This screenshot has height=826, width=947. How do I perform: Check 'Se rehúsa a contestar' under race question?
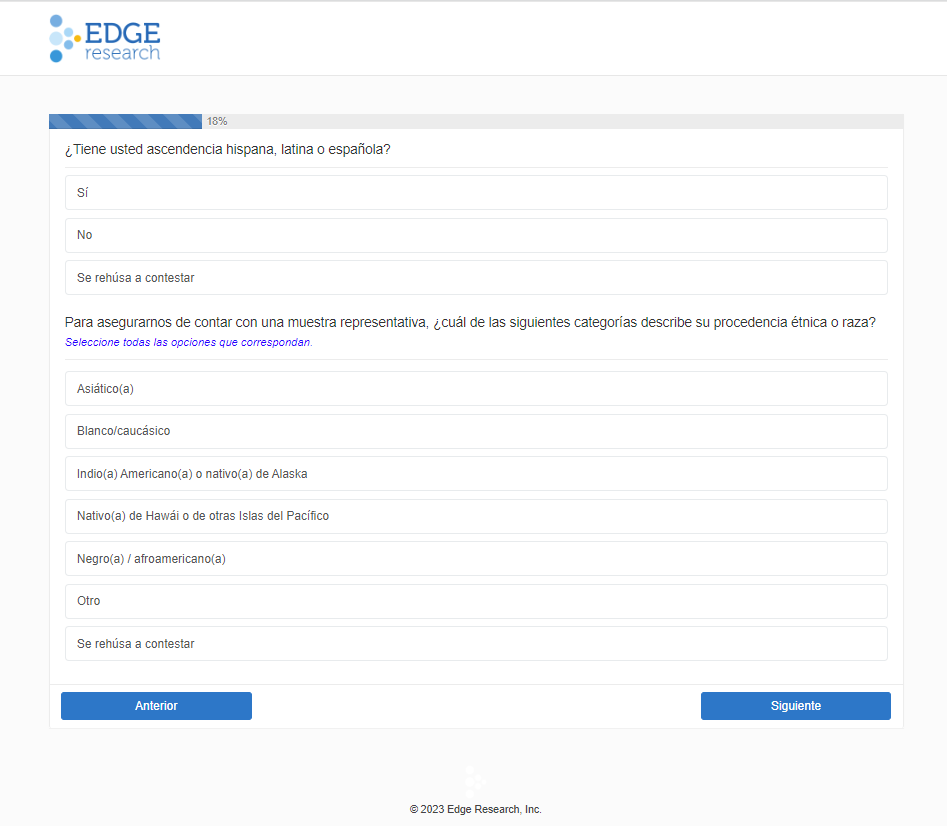tap(476, 644)
